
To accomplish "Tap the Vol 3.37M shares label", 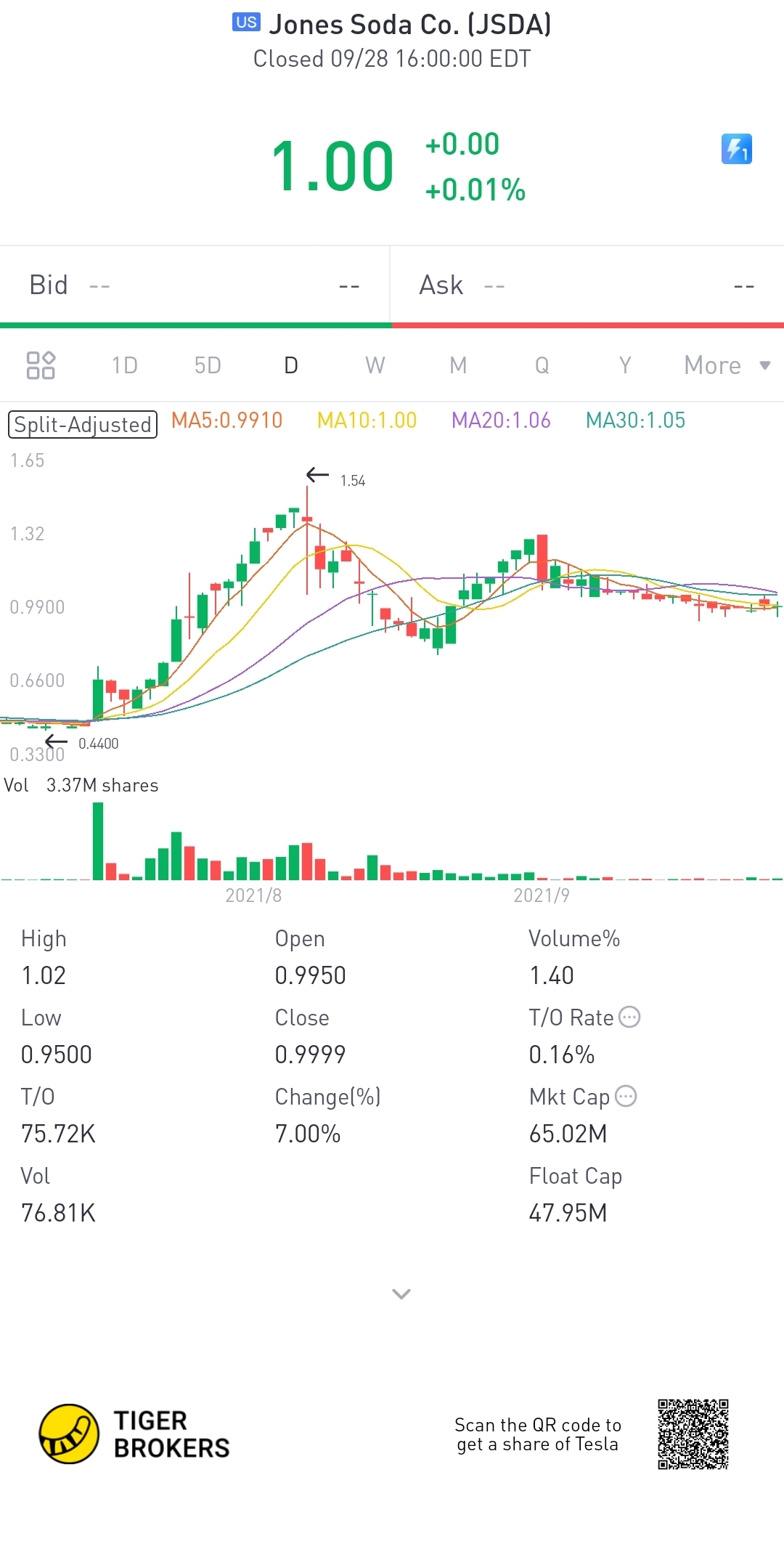I will click(x=81, y=785).
